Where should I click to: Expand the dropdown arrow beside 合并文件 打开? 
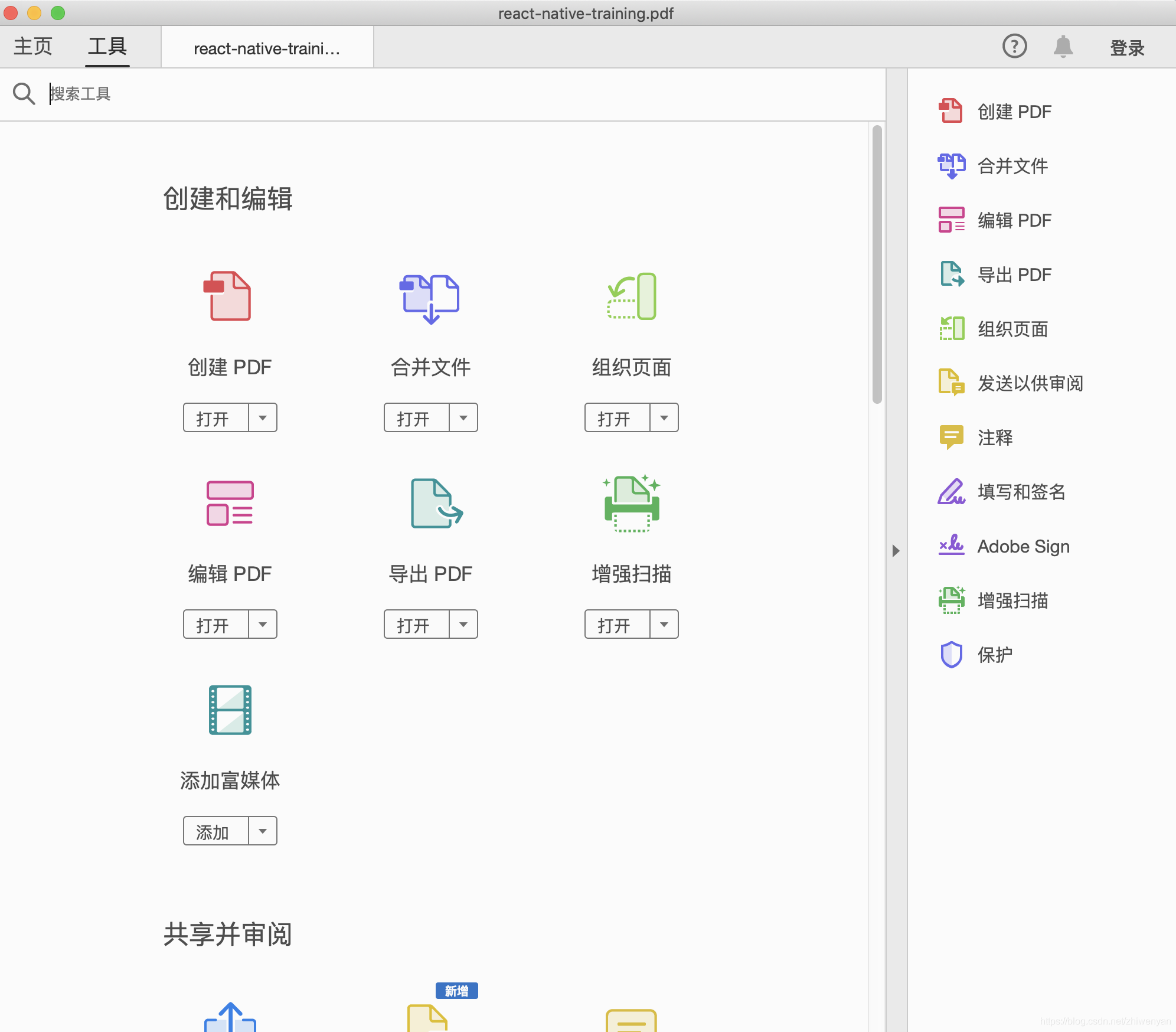(463, 418)
